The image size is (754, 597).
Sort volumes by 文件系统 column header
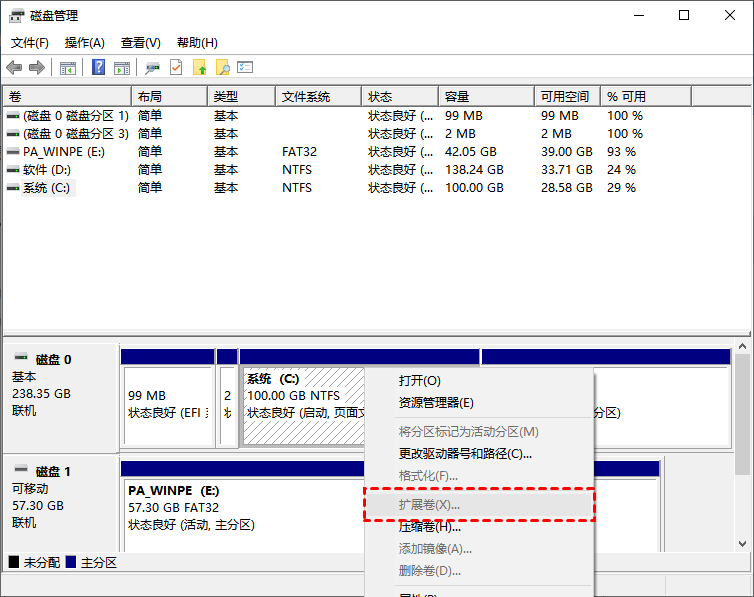(306, 97)
